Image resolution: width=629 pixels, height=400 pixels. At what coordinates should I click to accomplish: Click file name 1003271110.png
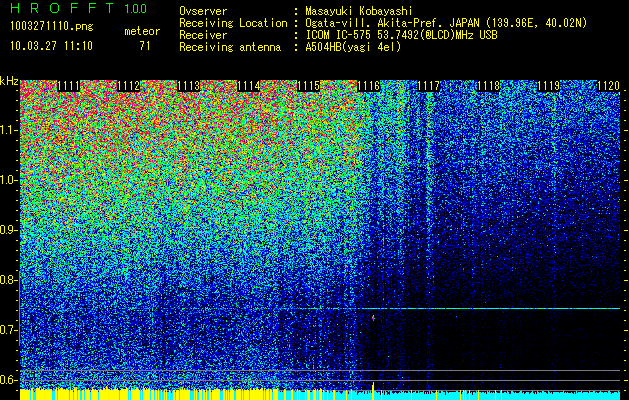coord(52,26)
